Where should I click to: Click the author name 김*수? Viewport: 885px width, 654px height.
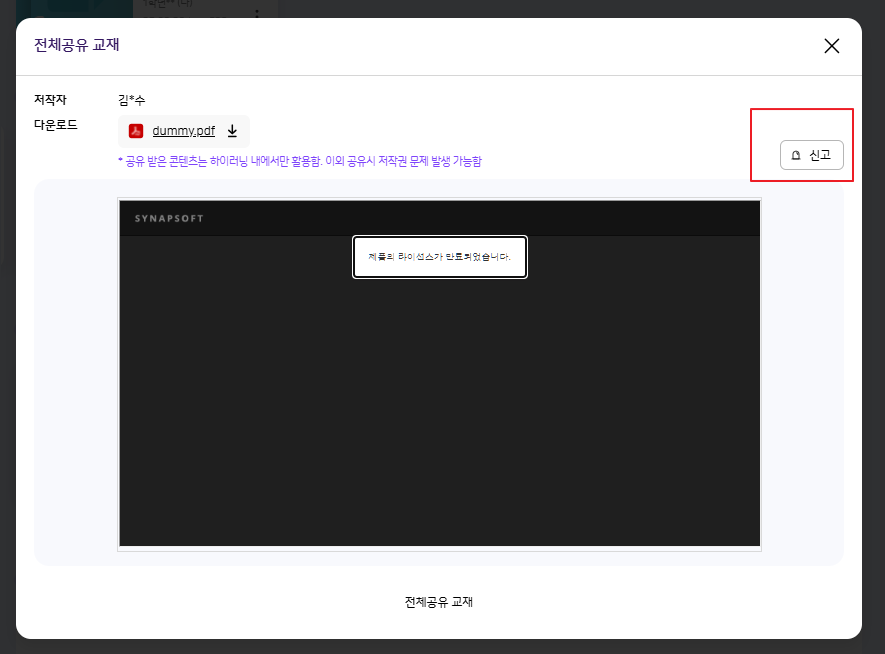pyautogui.click(x=131, y=100)
